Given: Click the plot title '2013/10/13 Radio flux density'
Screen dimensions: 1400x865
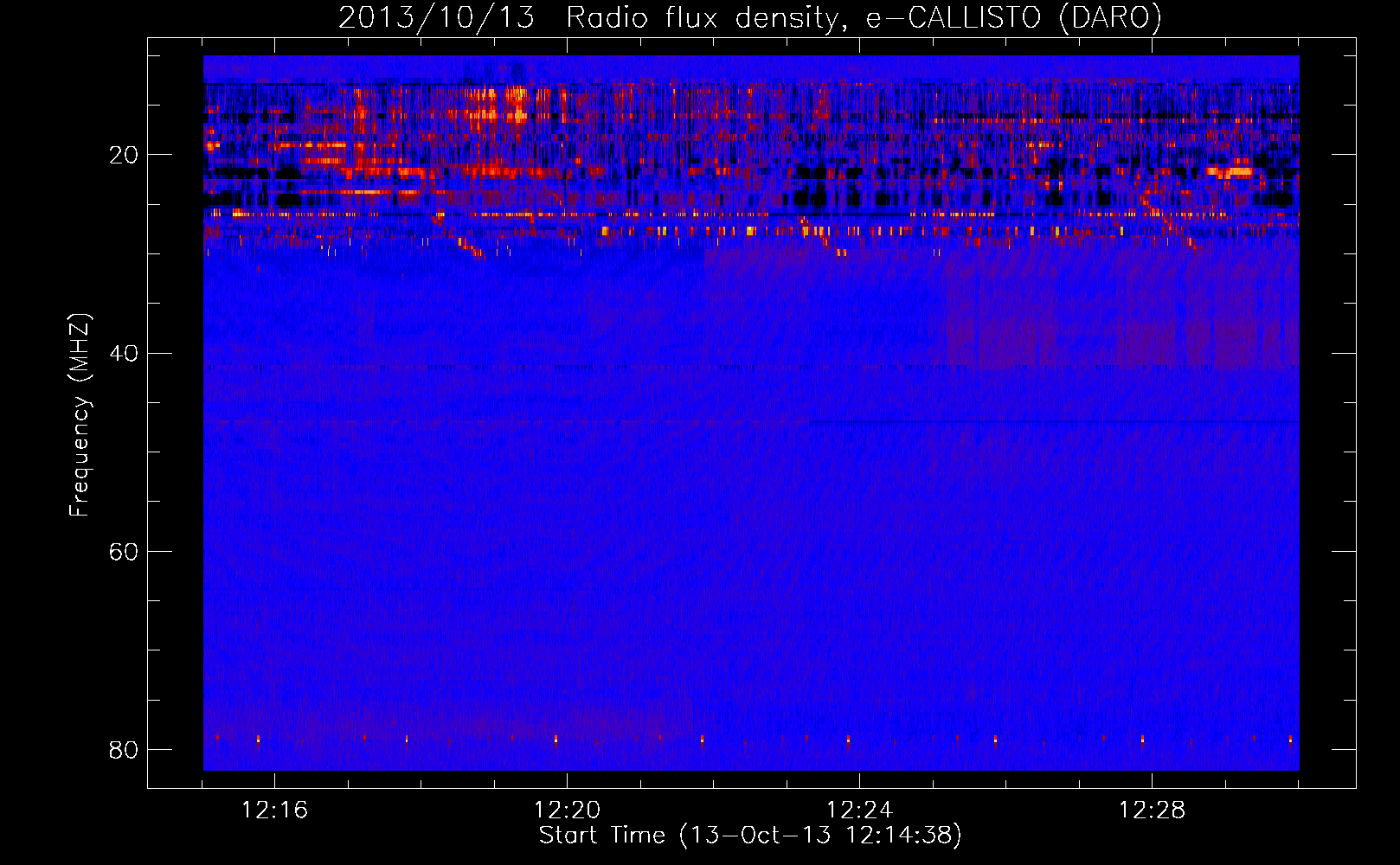Looking at the screenshot, I should point(749,17).
